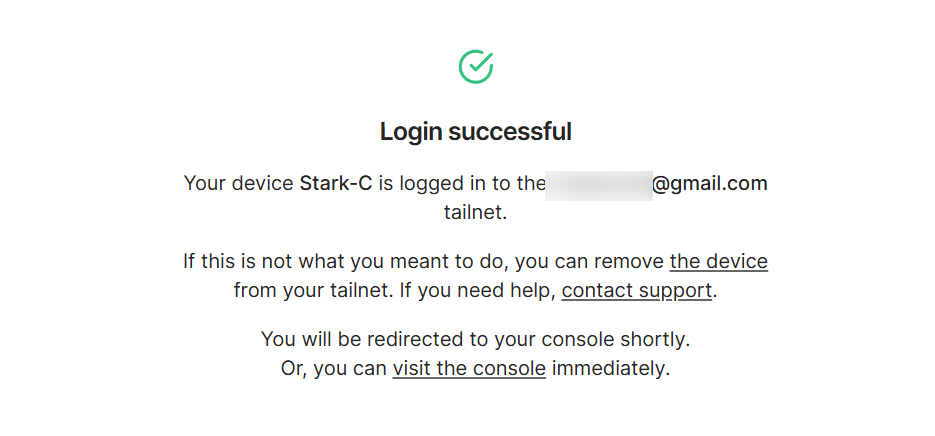
Task: Follow the "contact support" link
Action: (x=636, y=291)
